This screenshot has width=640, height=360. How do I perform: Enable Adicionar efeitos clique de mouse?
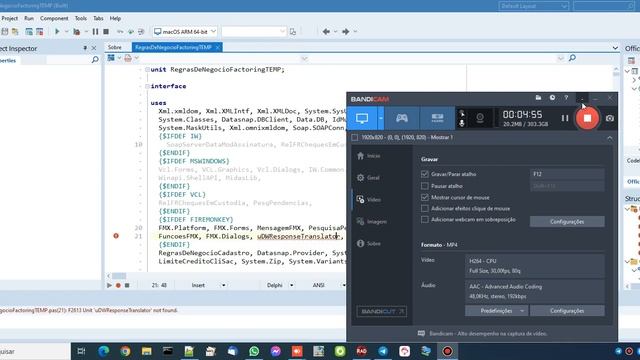coord(424,209)
